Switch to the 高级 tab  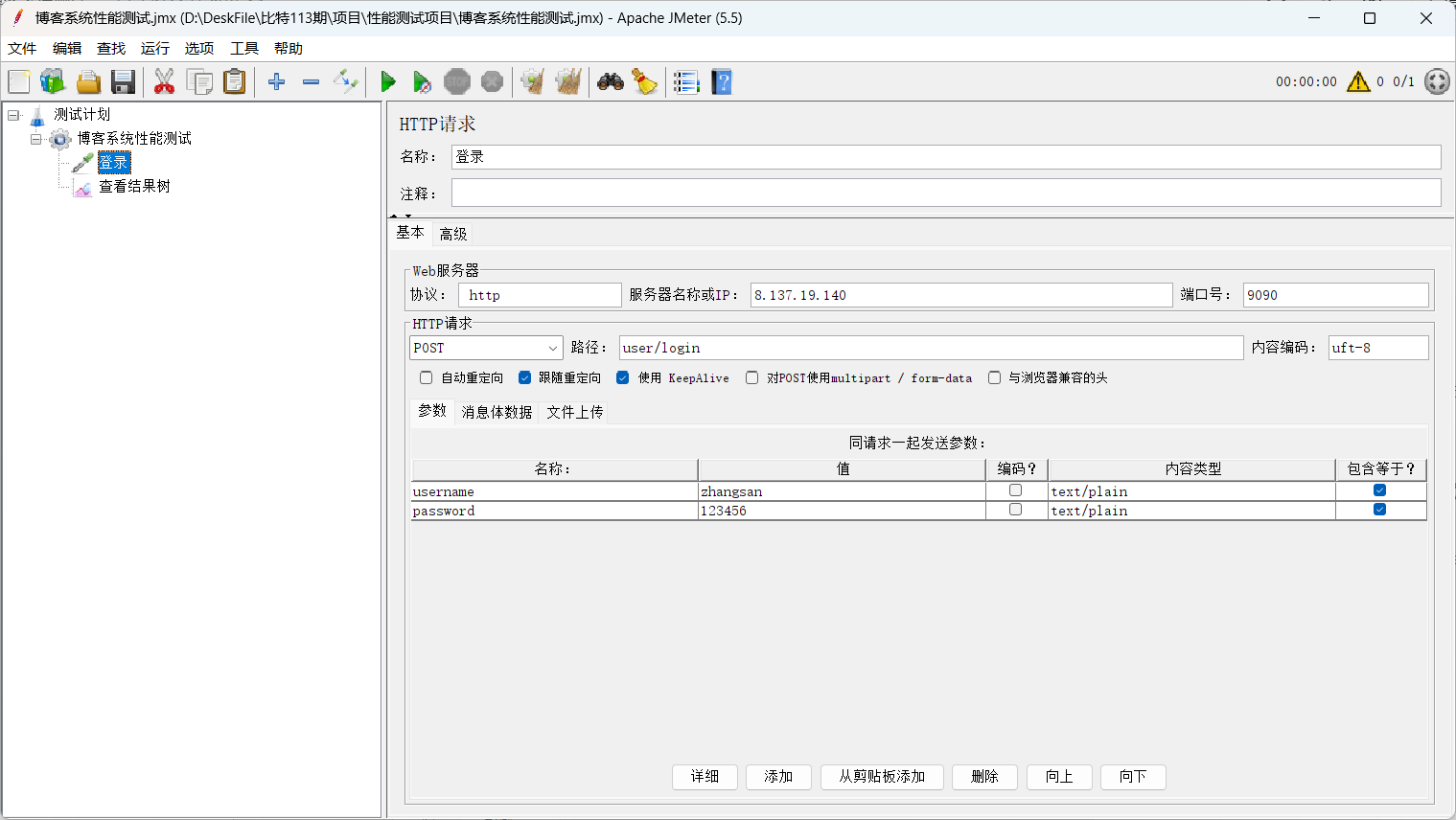coord(453,234)
